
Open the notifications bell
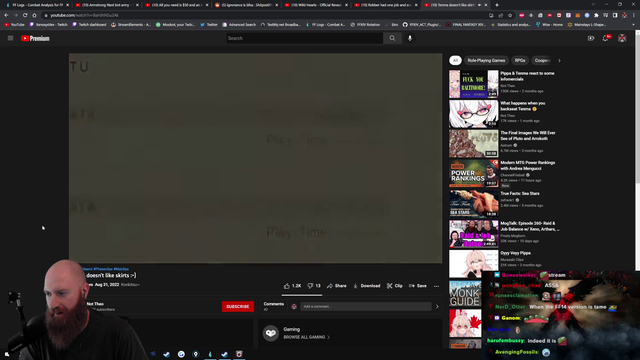click(x=606, y=38)
